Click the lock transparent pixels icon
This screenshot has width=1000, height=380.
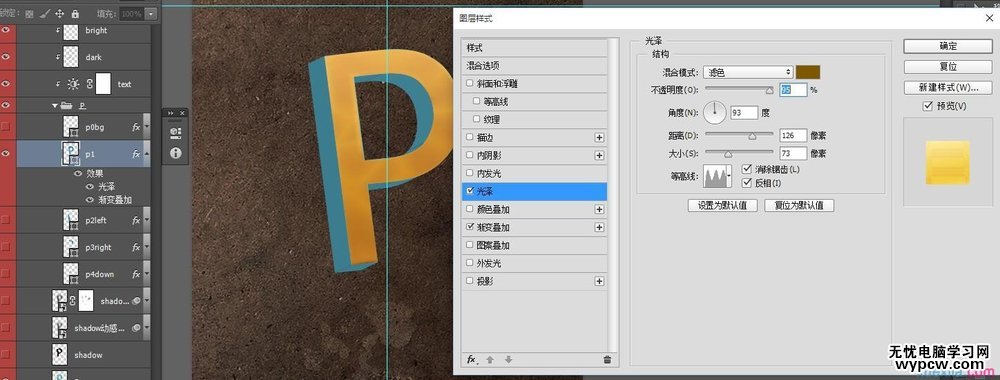[29, 13]
